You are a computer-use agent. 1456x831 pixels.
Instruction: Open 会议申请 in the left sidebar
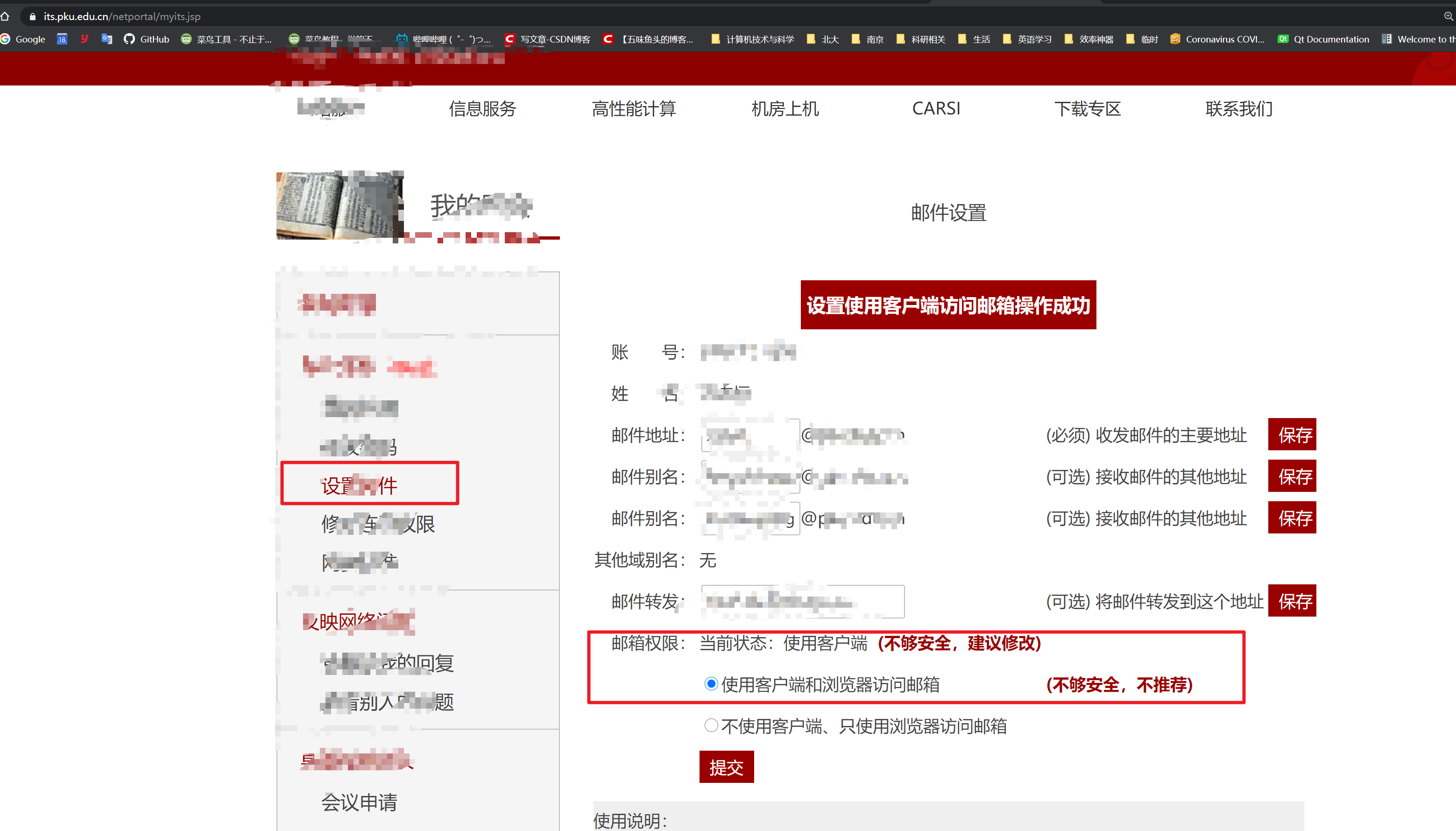coord(359,802)
